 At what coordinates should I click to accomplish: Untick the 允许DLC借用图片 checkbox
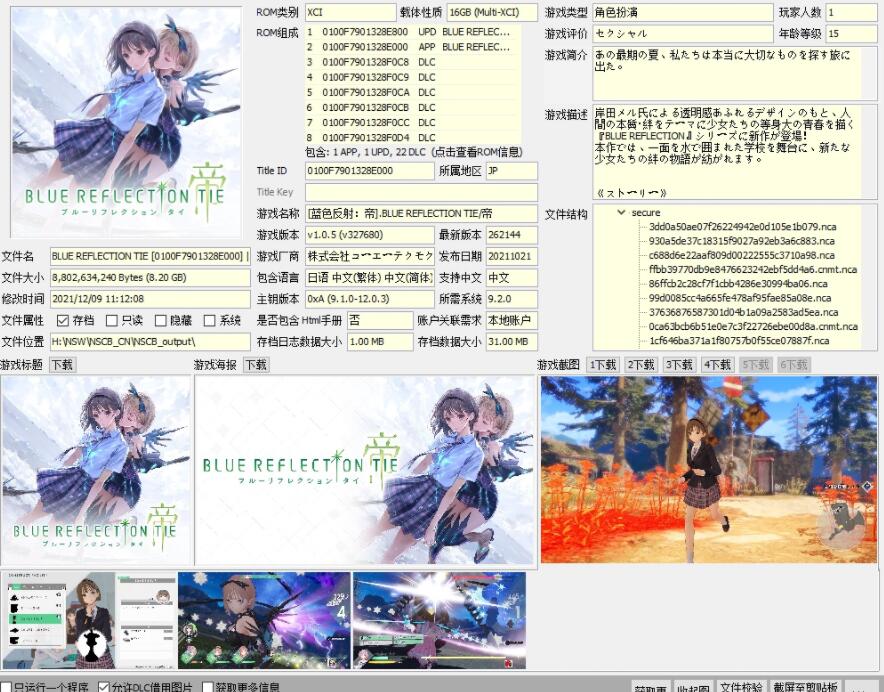coord(103,687)
